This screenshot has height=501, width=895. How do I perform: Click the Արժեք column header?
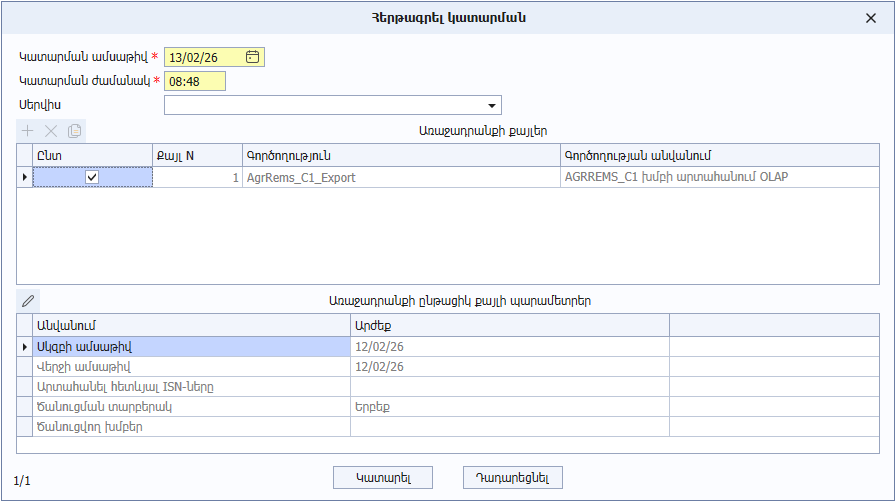pyautogui.click(x=509, y=325)
